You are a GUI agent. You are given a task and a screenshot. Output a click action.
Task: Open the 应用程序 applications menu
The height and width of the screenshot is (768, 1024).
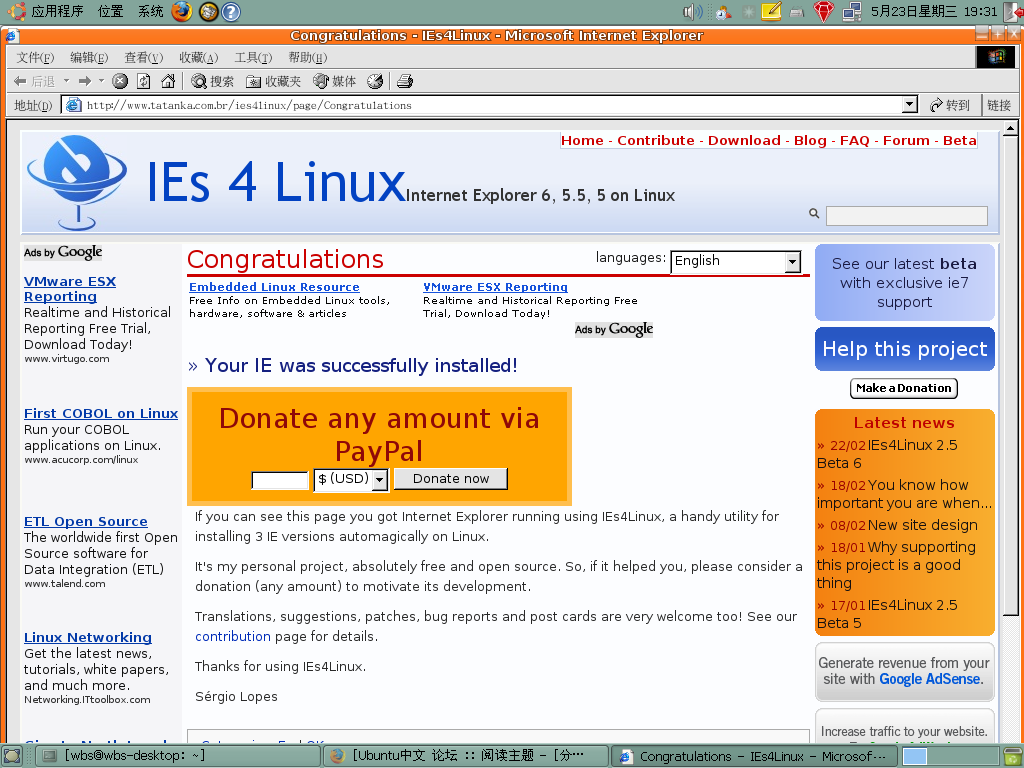pyautogui.click(x=57, y=11)
